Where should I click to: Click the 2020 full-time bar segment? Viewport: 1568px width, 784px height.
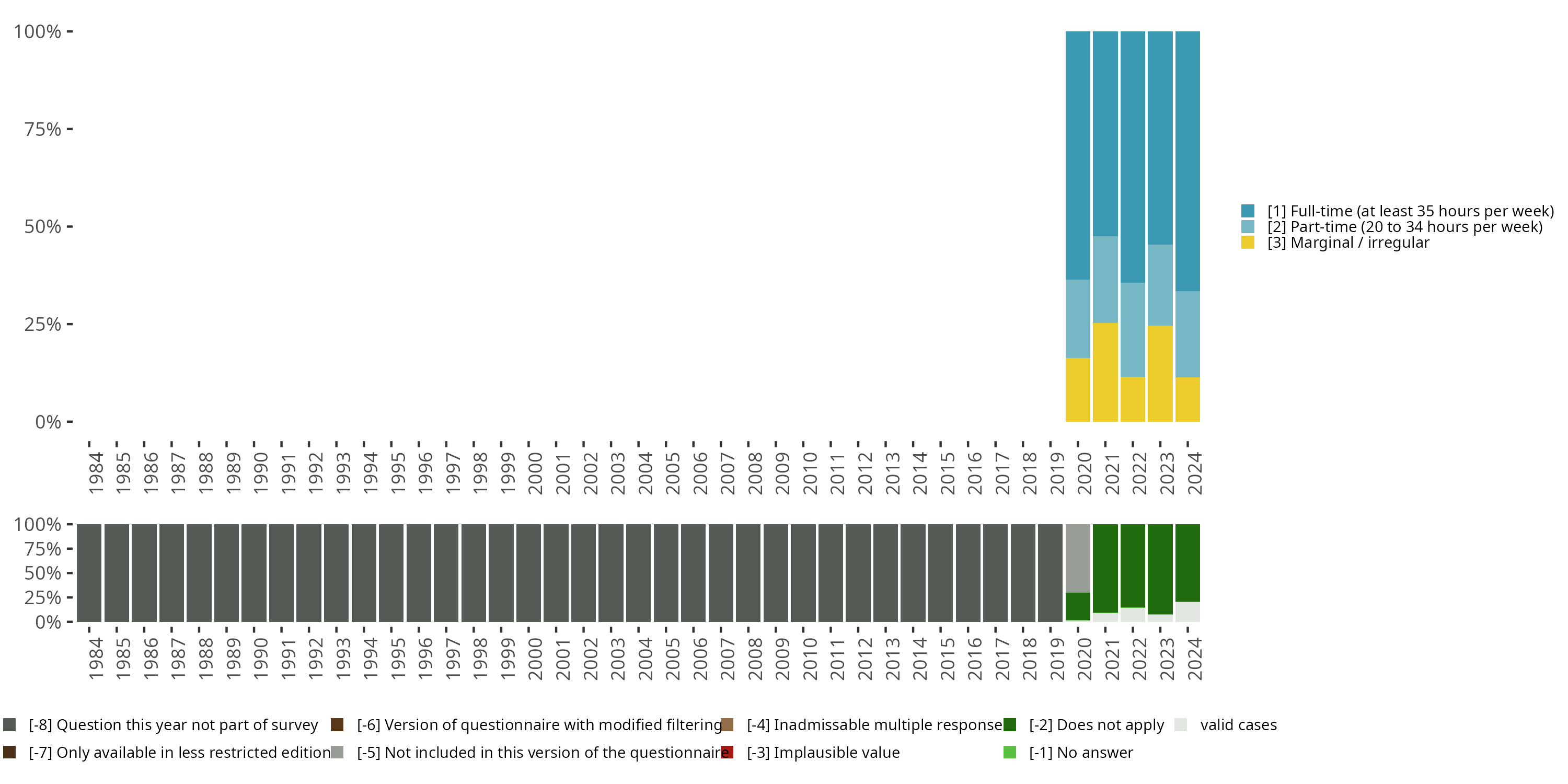point(1078,155)
